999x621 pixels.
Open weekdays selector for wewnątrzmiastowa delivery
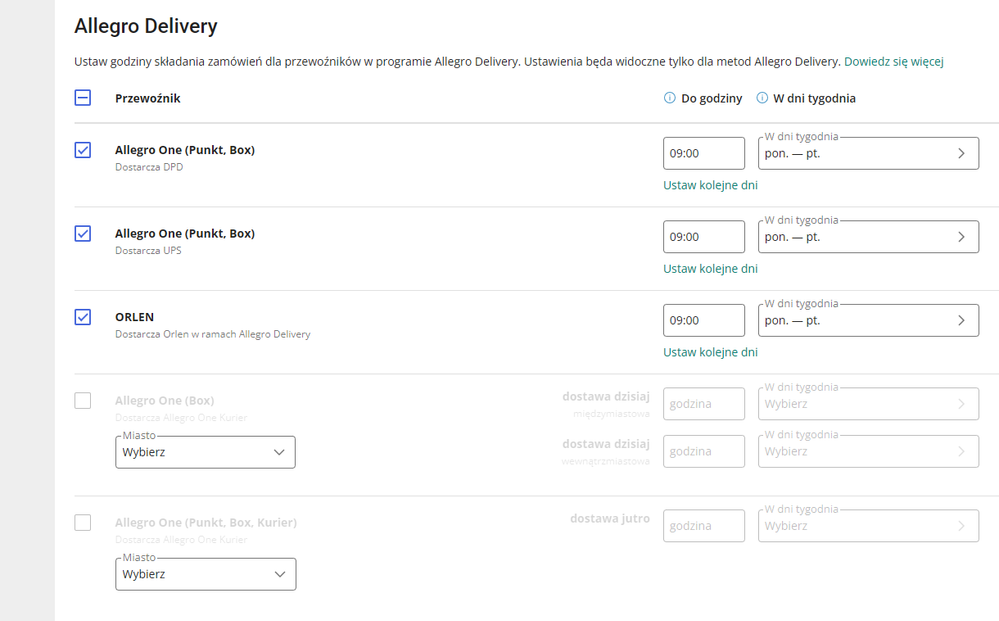[x=868, y=452]
